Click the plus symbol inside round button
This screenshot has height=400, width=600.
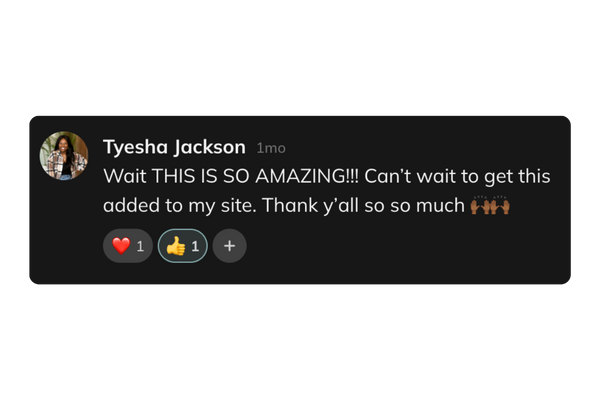229,246
